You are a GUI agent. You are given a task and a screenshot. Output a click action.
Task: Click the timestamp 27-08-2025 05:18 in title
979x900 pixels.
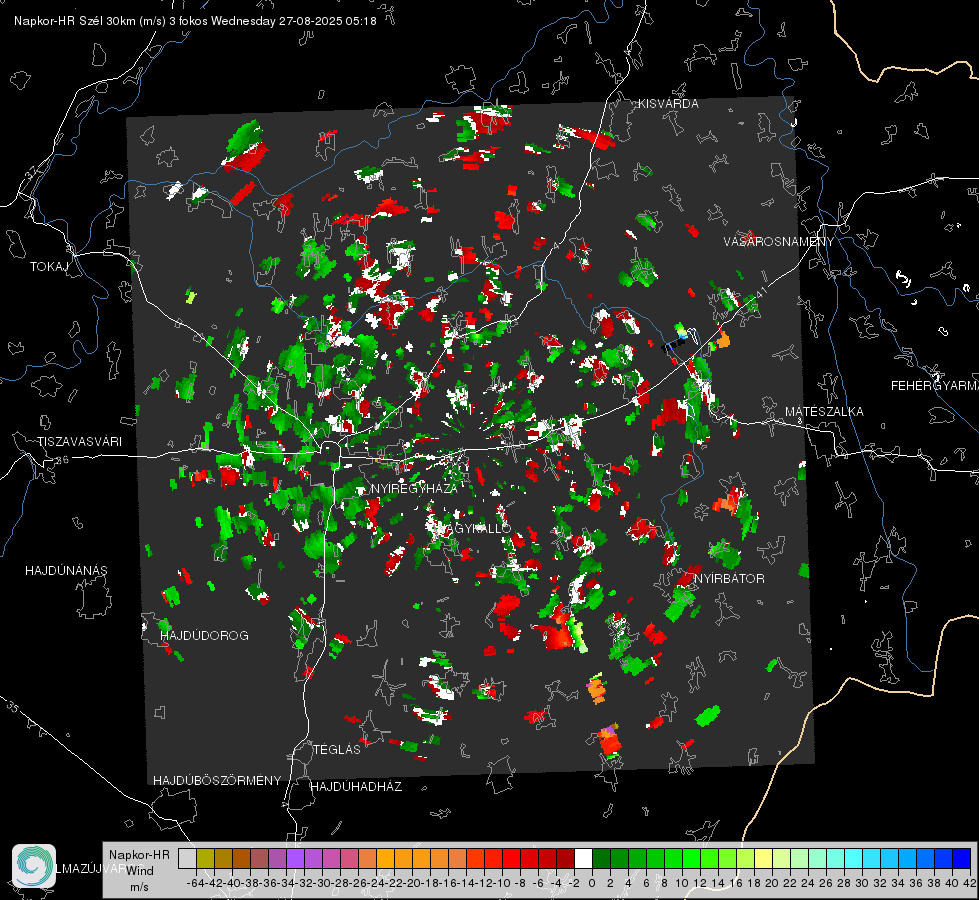(x=328, y=21)
